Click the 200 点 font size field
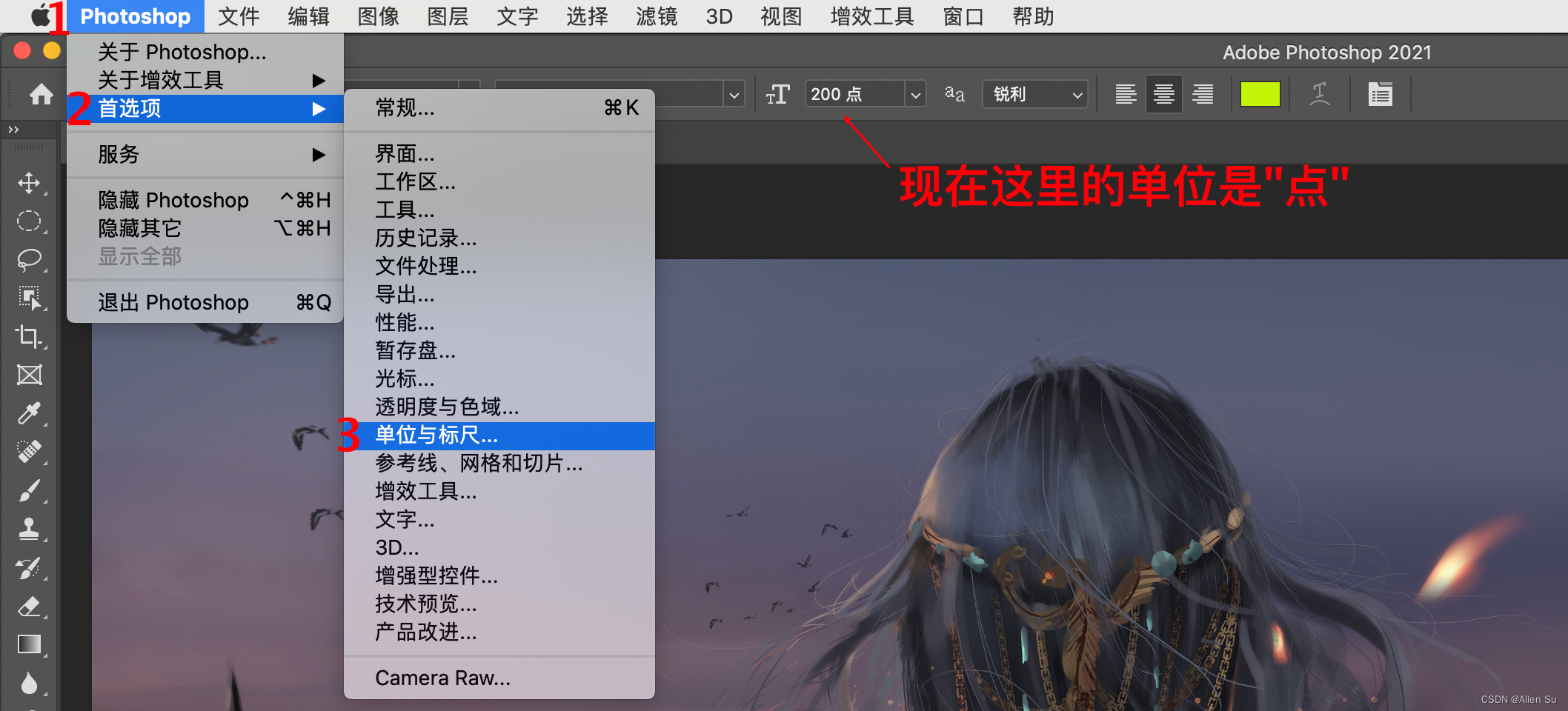Viewport: 1568px width, 711px height. (855, 94)
